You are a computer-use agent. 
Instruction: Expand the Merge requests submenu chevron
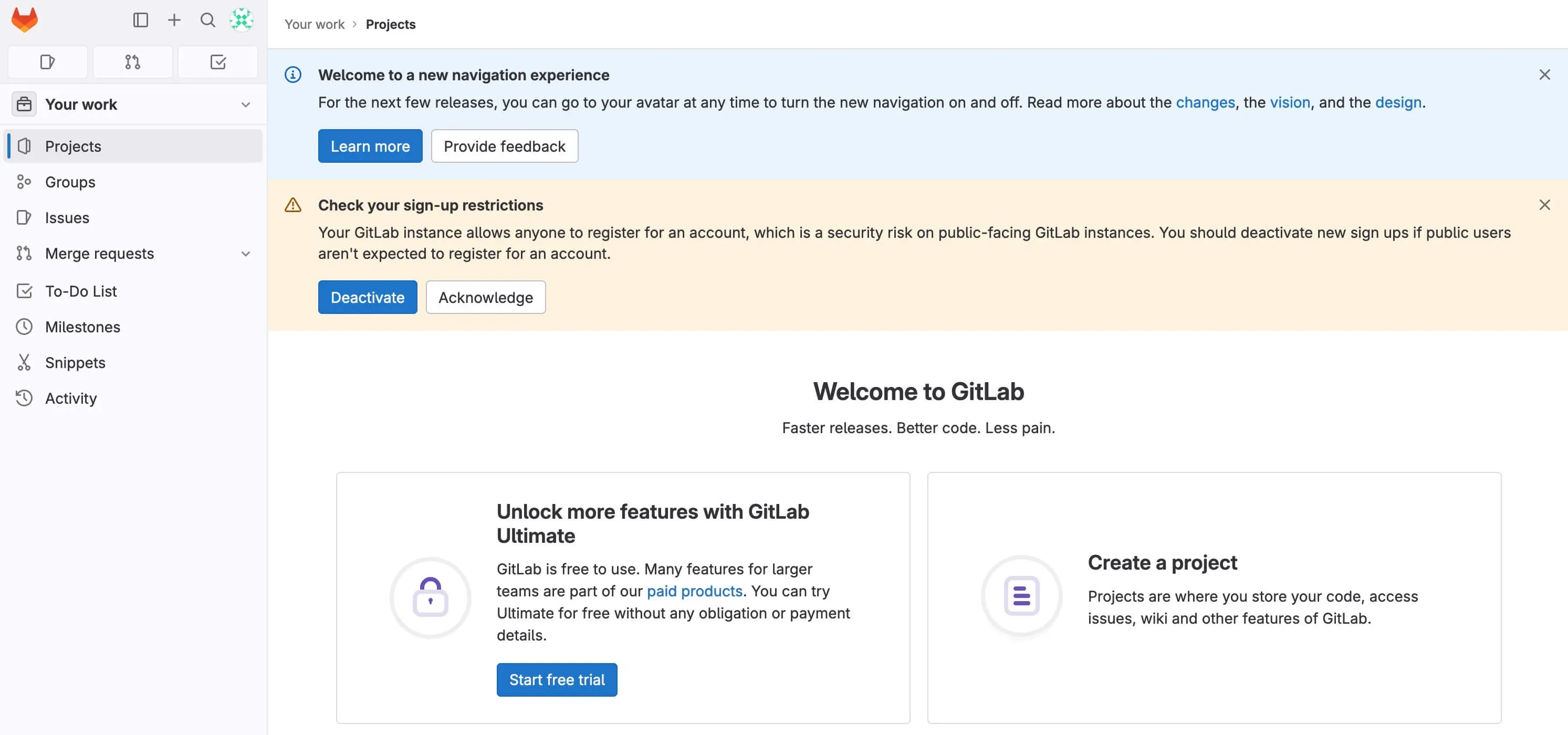click(x=245, y=254)
